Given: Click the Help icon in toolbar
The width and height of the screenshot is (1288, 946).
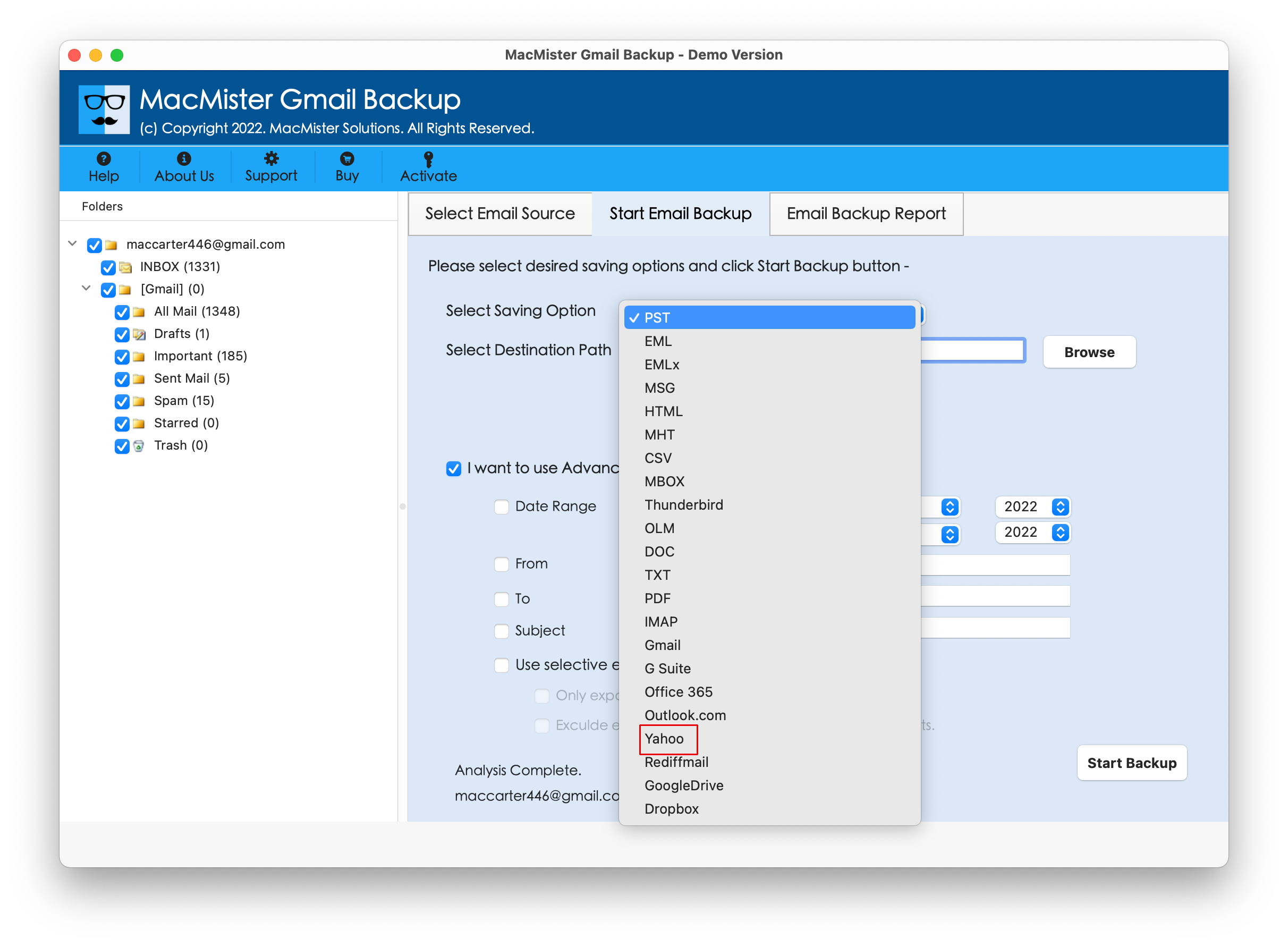Looking at the screenshot, I should tap(102, 167).
